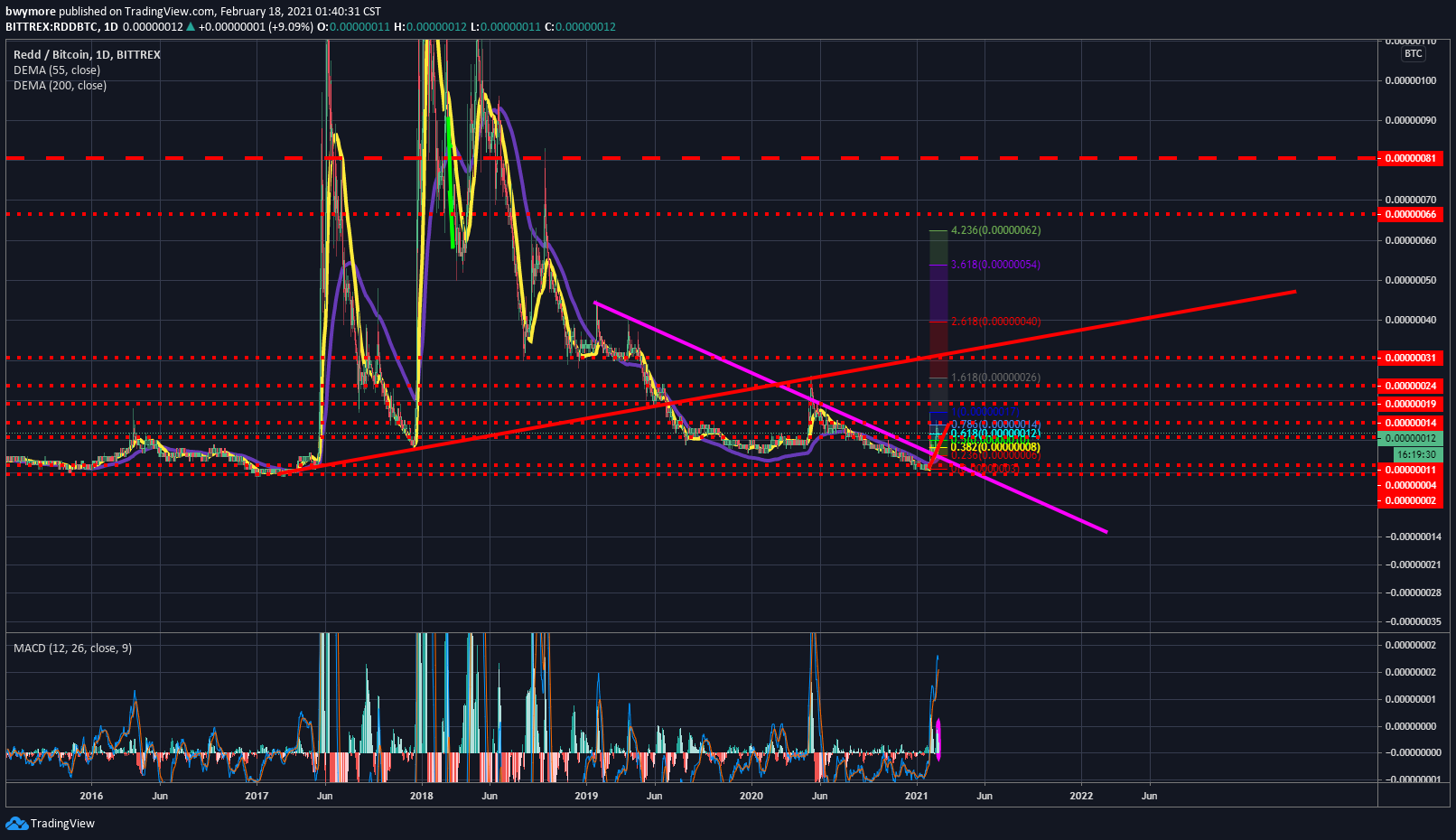Click the 2020 label on time axis
The image size is (1456, 840).
751,796
